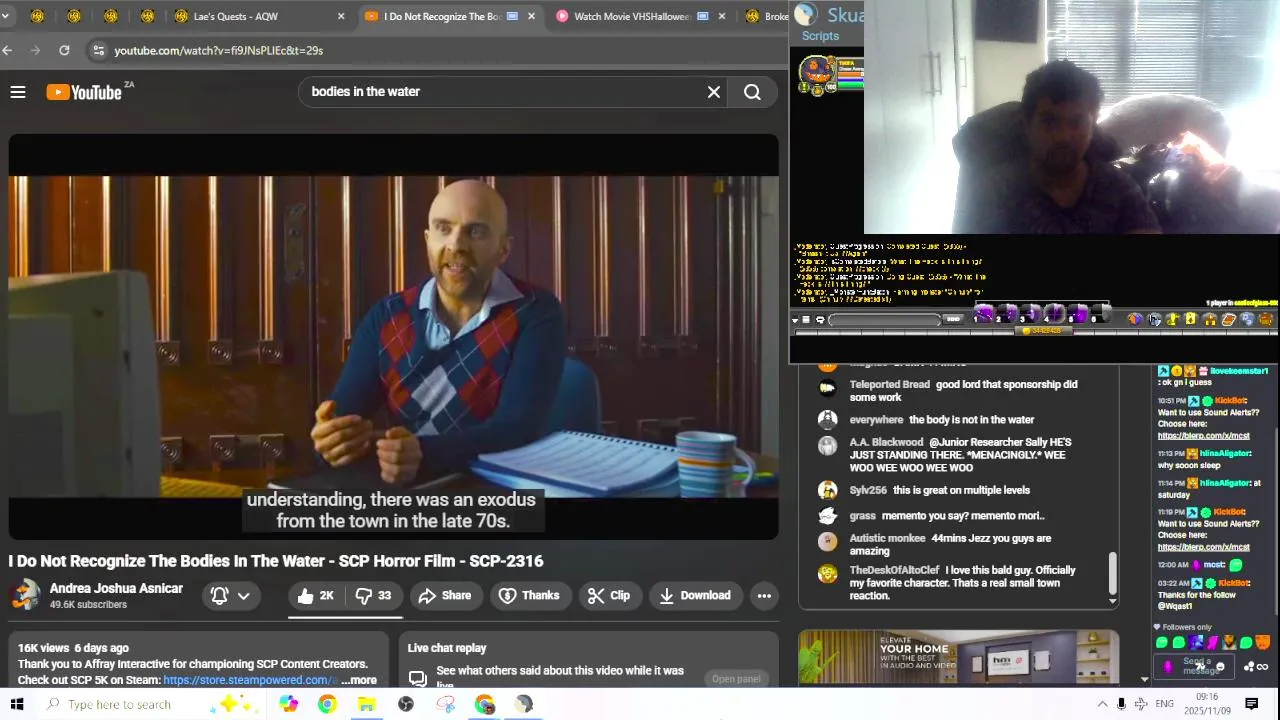Switch to the Broke... browser tab
Screen dimensions: 1280x720
tap(767, 16)
